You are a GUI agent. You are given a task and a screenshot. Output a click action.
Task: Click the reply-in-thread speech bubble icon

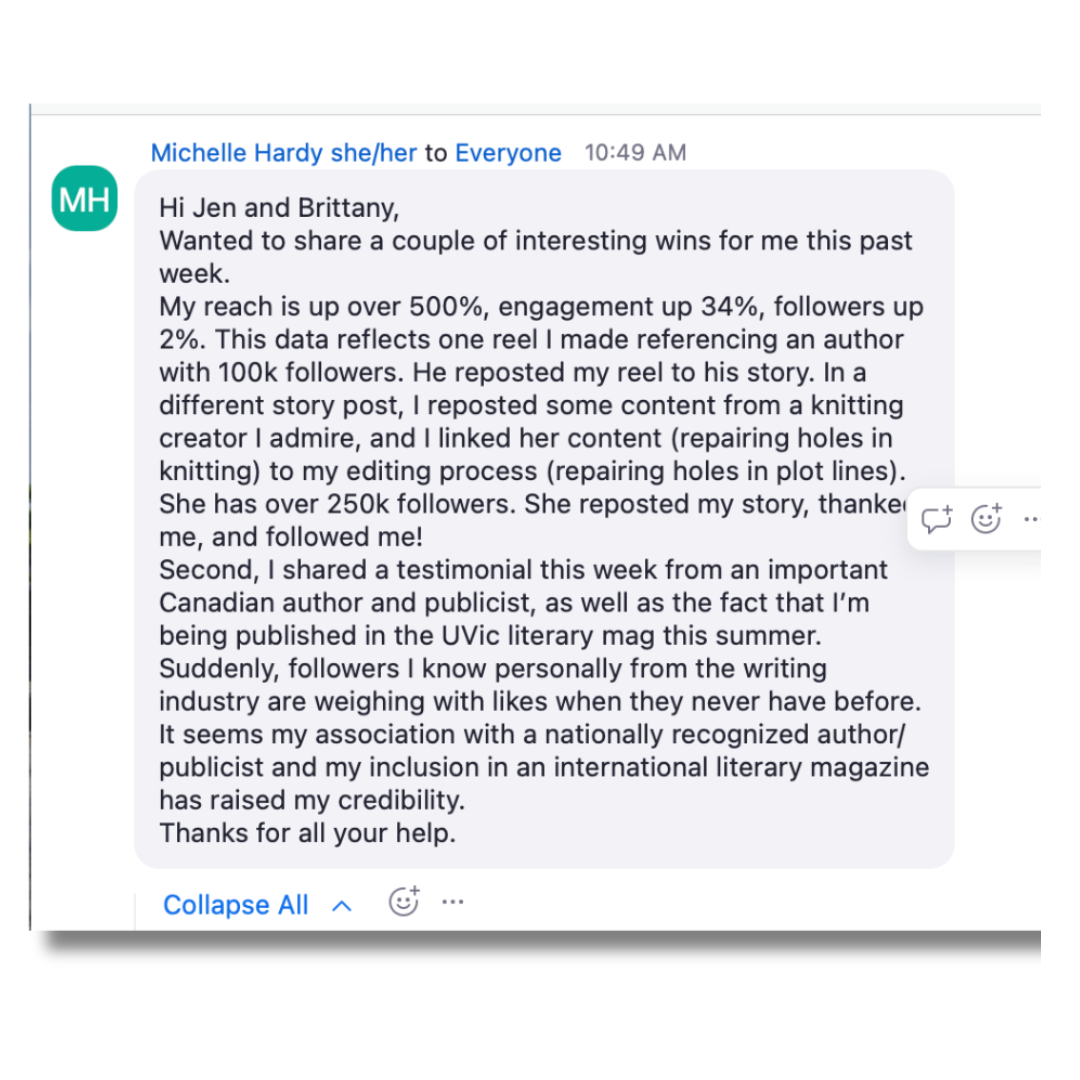(937, 519)
